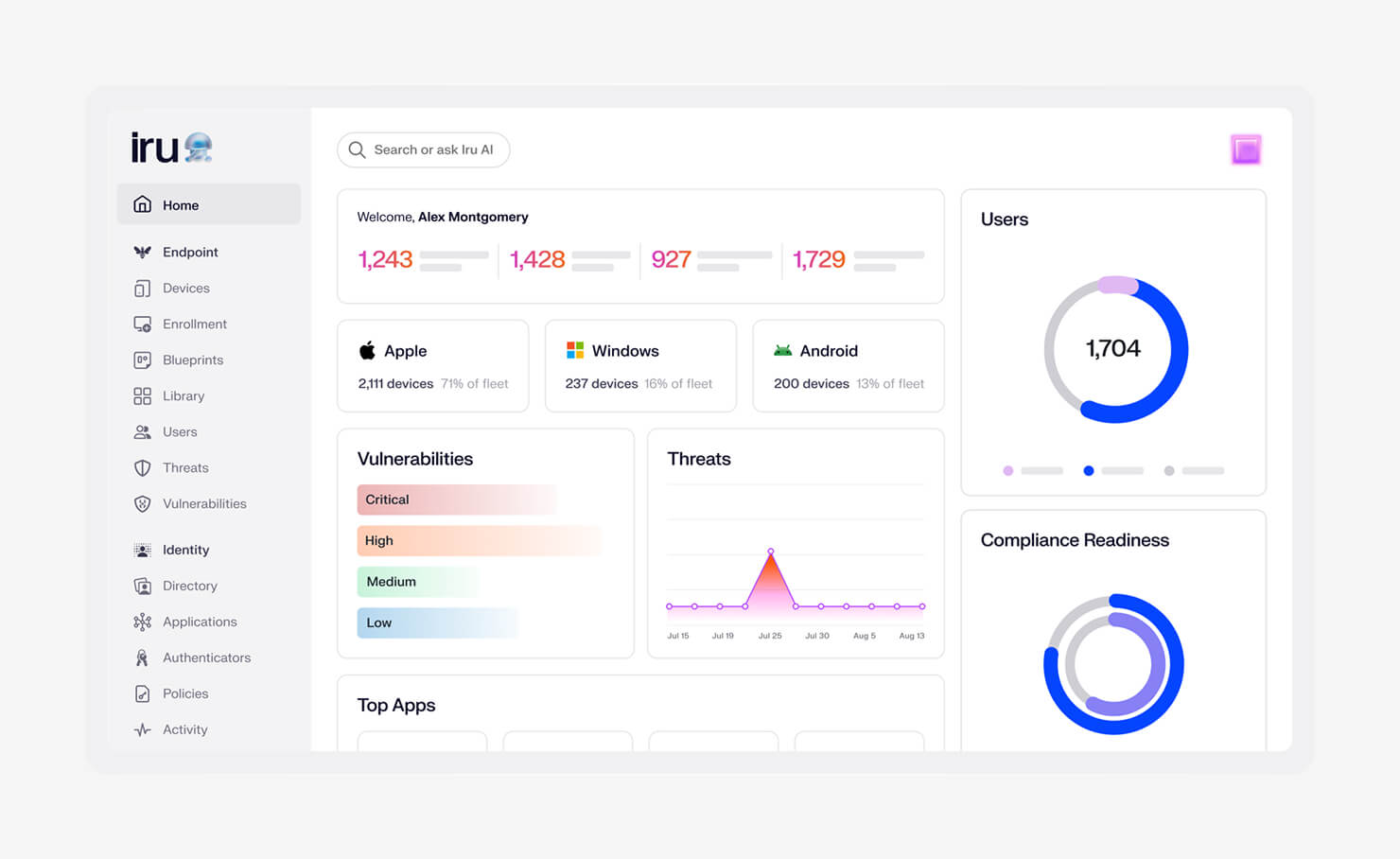Click the gray Users legend dot
Image resolution: width=1400 pixels, height=859 pixels.
pyautogui.click(x=1169, y=470)
